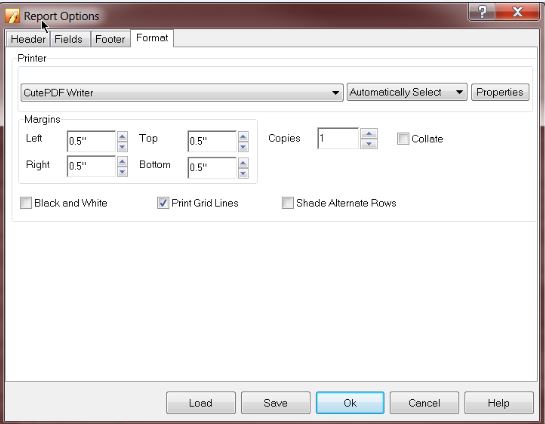Click the Save button

(275, 403)
